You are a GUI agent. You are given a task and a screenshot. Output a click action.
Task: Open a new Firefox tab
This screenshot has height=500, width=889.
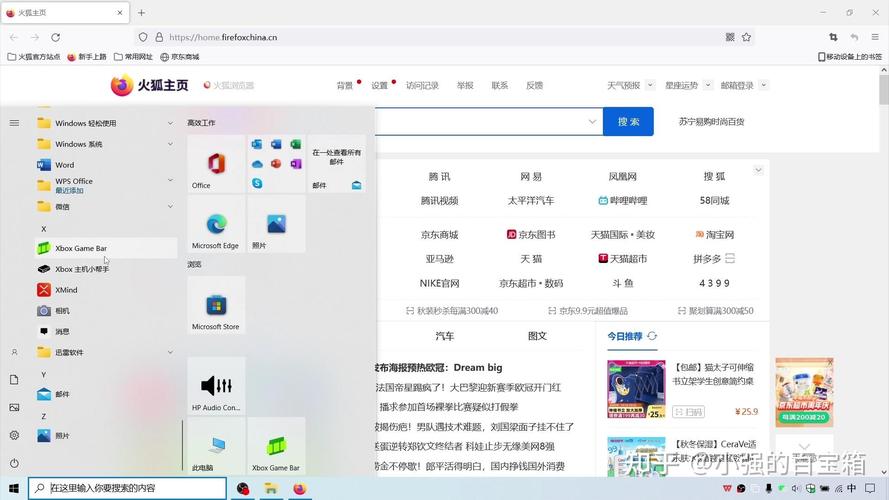coord(141,12)
